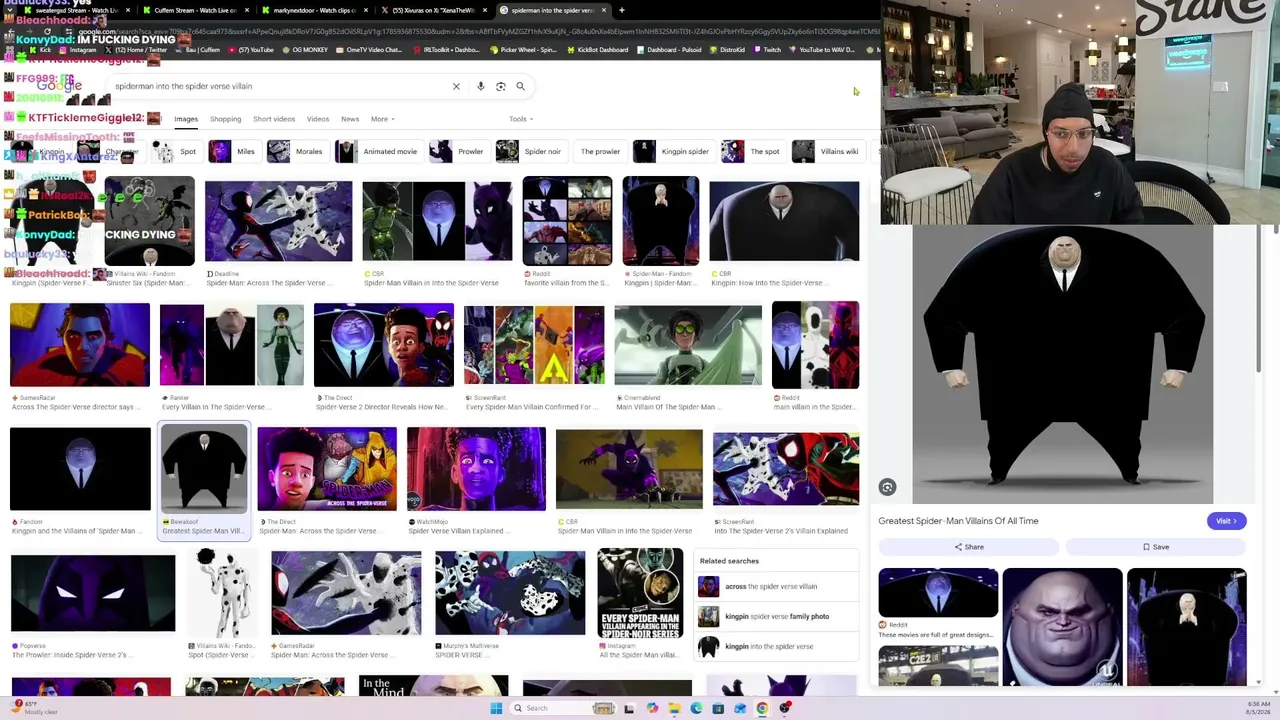Image resolution: width=1280 pixels, height=720 pixels.
Task: Open the Picker Wheel bookmark
Action: pyautogui.click(x=523, y=49)
